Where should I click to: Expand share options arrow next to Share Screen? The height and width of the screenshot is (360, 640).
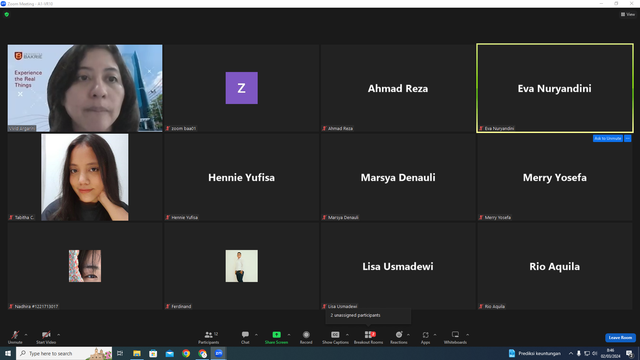[x=289, y=335]
